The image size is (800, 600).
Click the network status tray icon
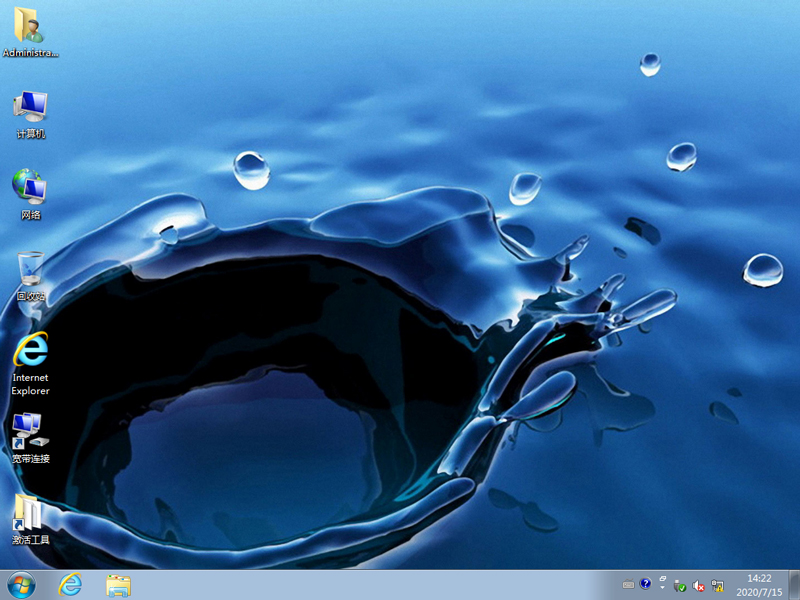point(718,585)
